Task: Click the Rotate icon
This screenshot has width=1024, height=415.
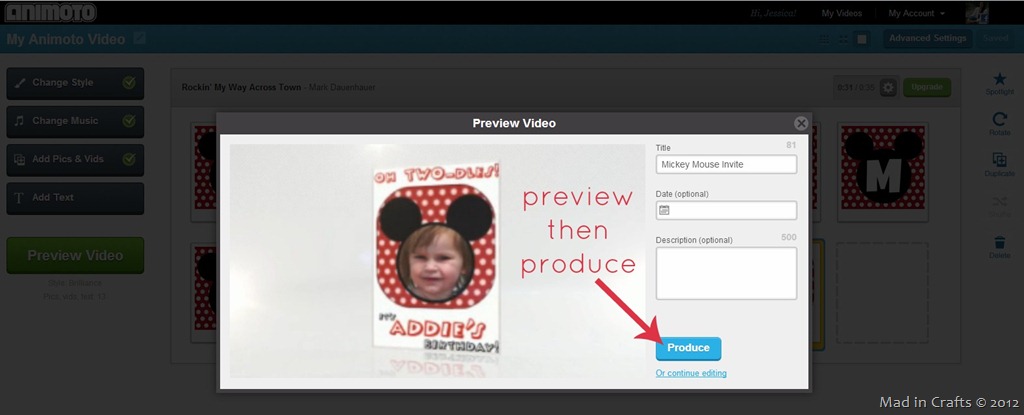Action: tap(999, 120)
